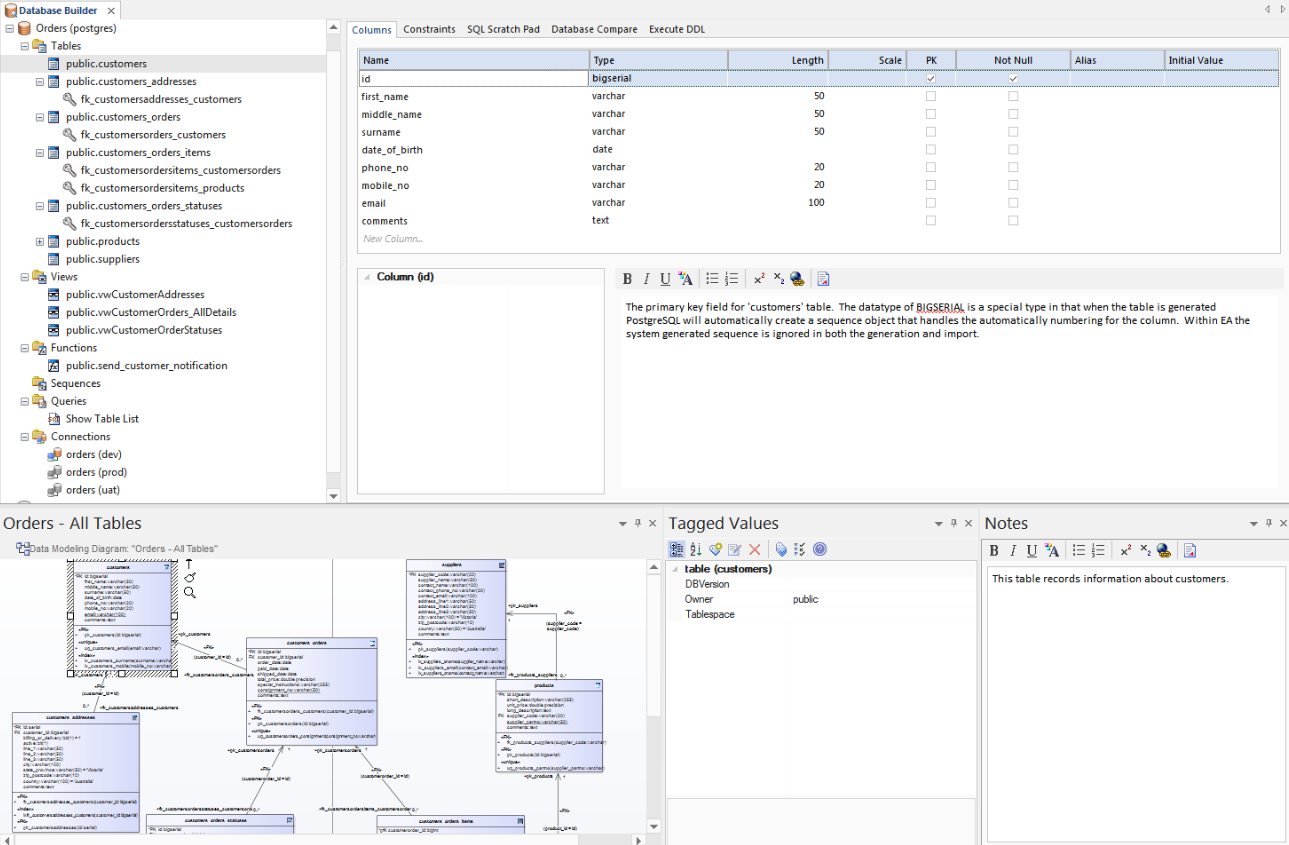
Task: Expand the public.products table node
Action: [40, 241]
